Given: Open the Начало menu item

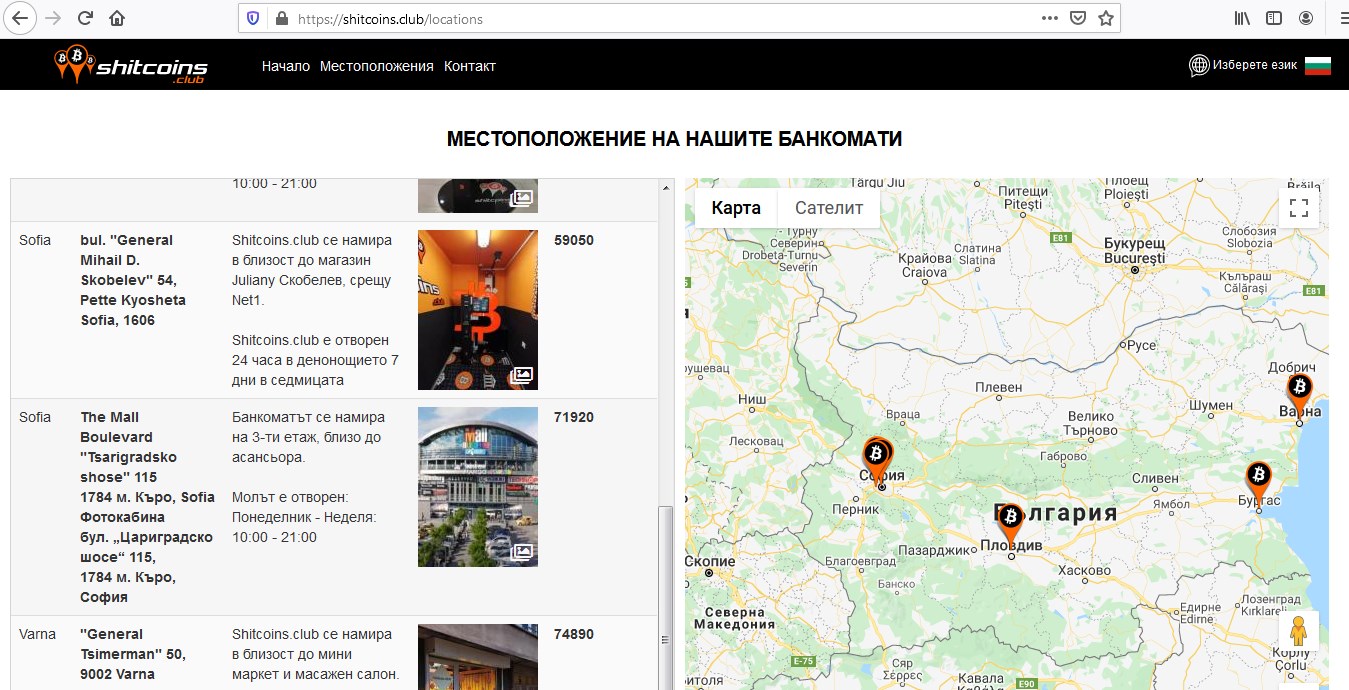Looking at the screenshot, I should (286, 66).
